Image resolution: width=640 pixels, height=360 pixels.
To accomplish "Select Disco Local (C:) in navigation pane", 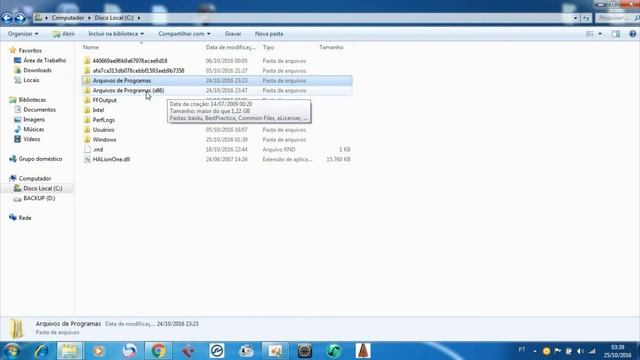I will pos(42,188).
